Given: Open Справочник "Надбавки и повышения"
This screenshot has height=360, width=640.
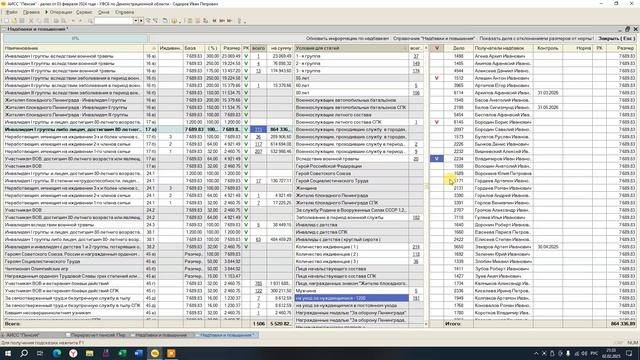Looking at the screenshot, I should coord(434,38).
